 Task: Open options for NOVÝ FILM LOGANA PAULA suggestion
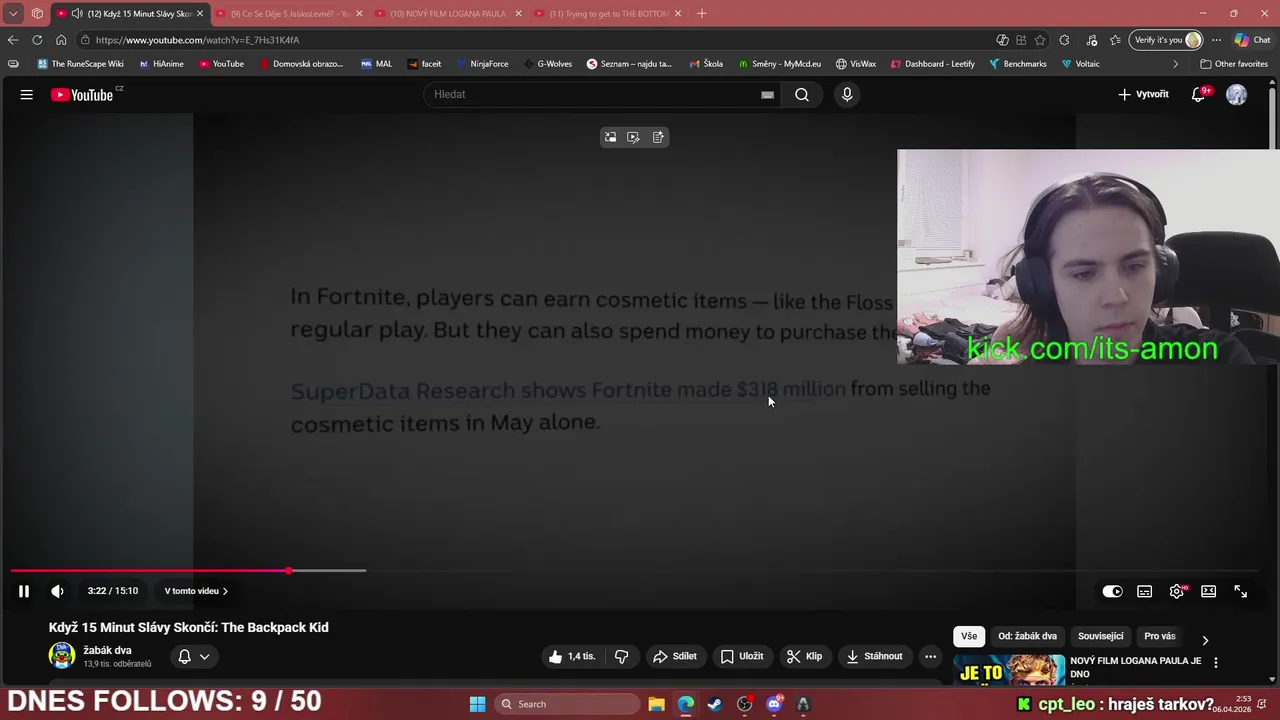1216,662
